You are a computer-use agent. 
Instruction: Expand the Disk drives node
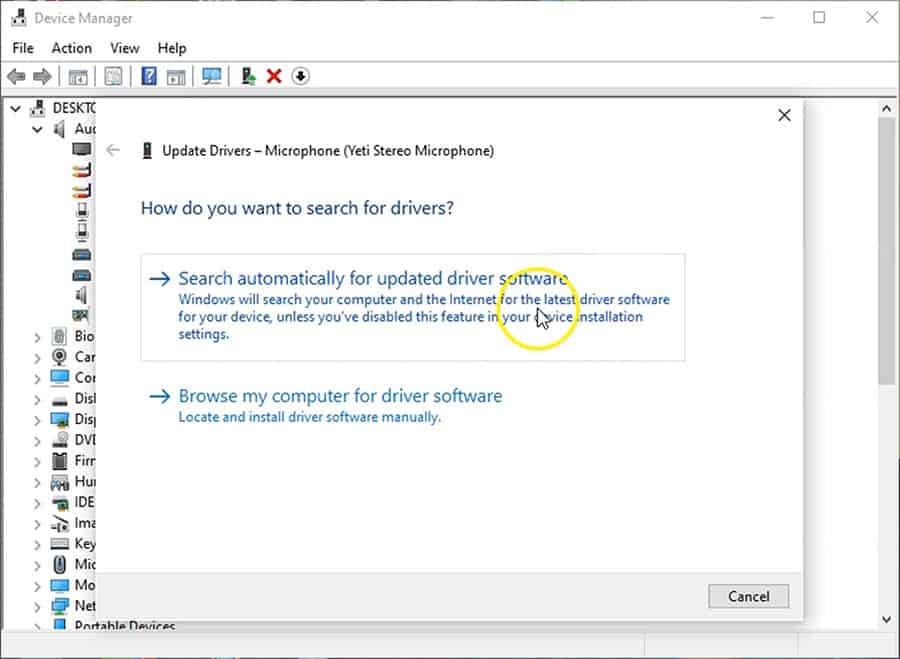pos(37,400)
